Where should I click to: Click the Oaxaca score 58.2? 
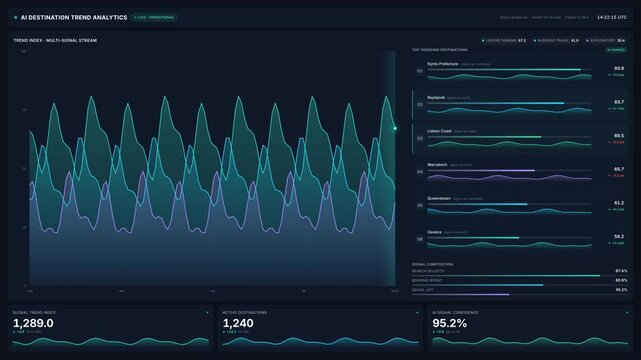tap(619, 236)
